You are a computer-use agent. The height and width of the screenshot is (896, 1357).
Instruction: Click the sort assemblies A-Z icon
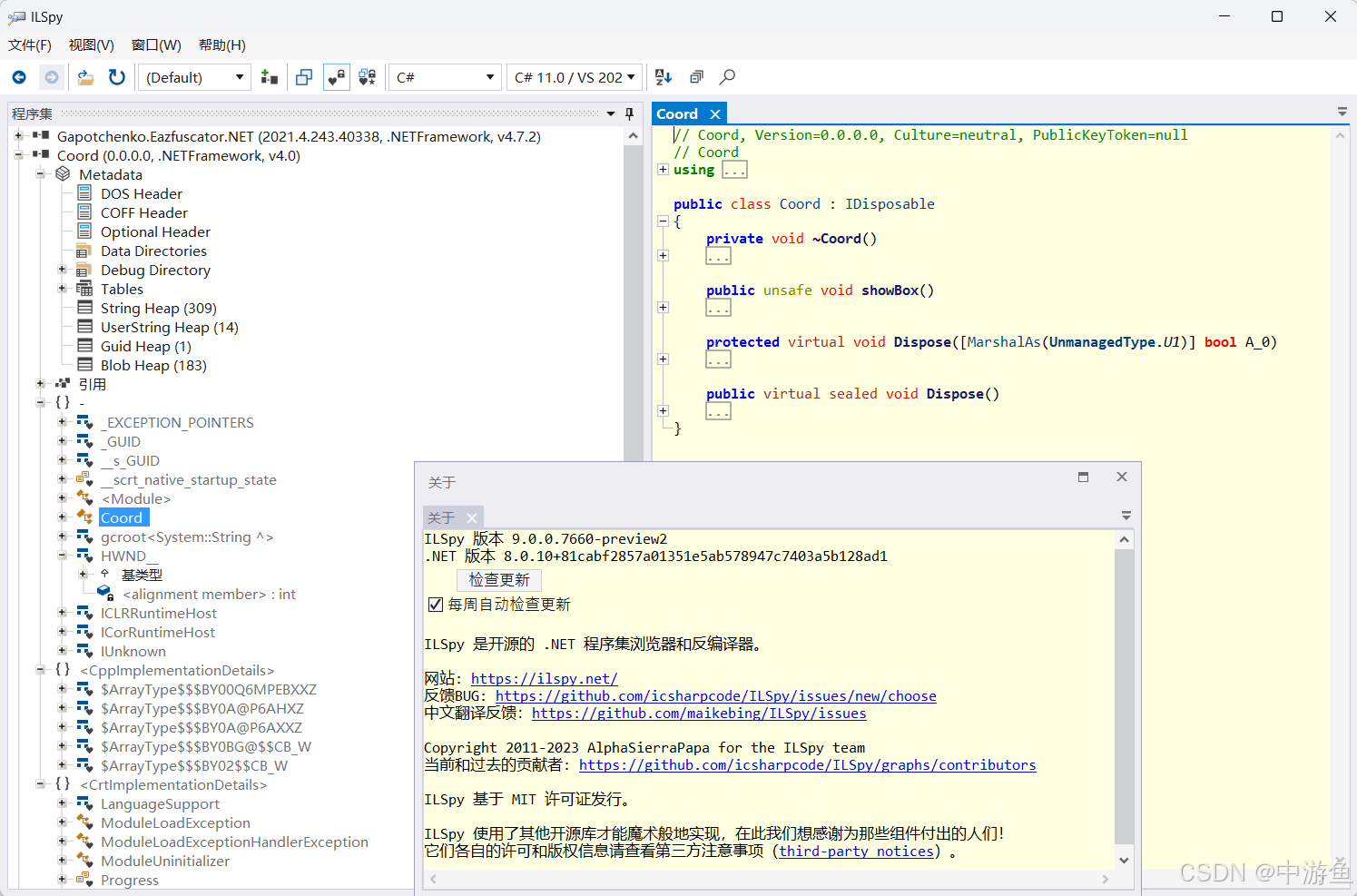pos(664,77)
